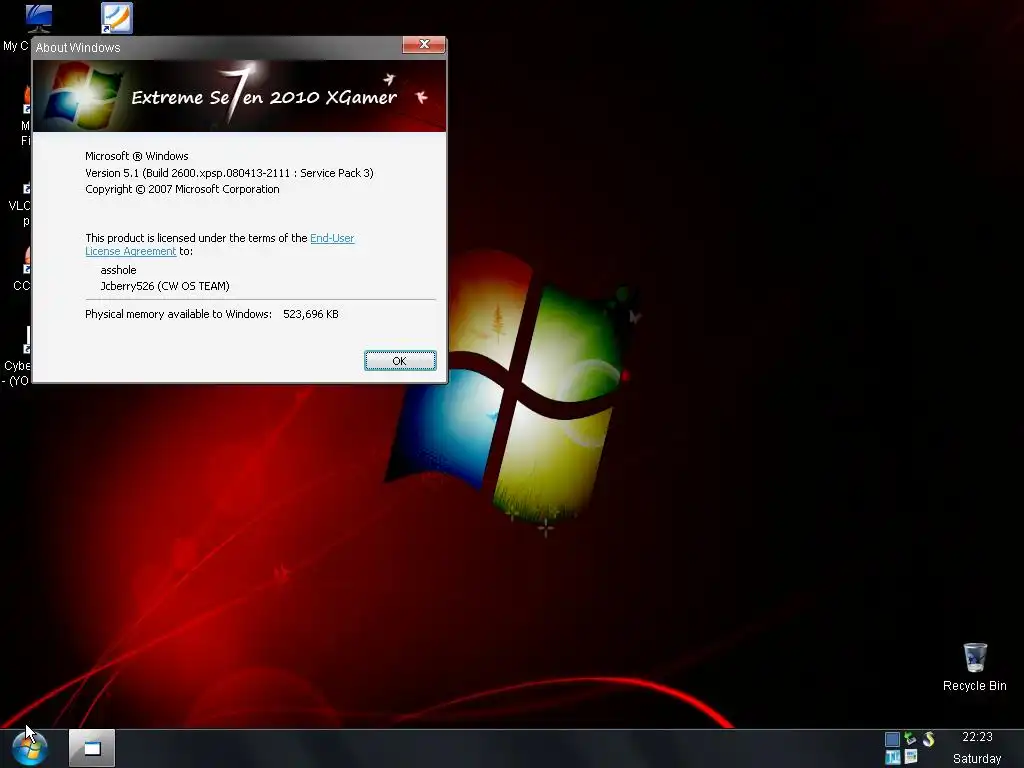
Task: Click the white window tray icon
Action: (x=911, y=757)
